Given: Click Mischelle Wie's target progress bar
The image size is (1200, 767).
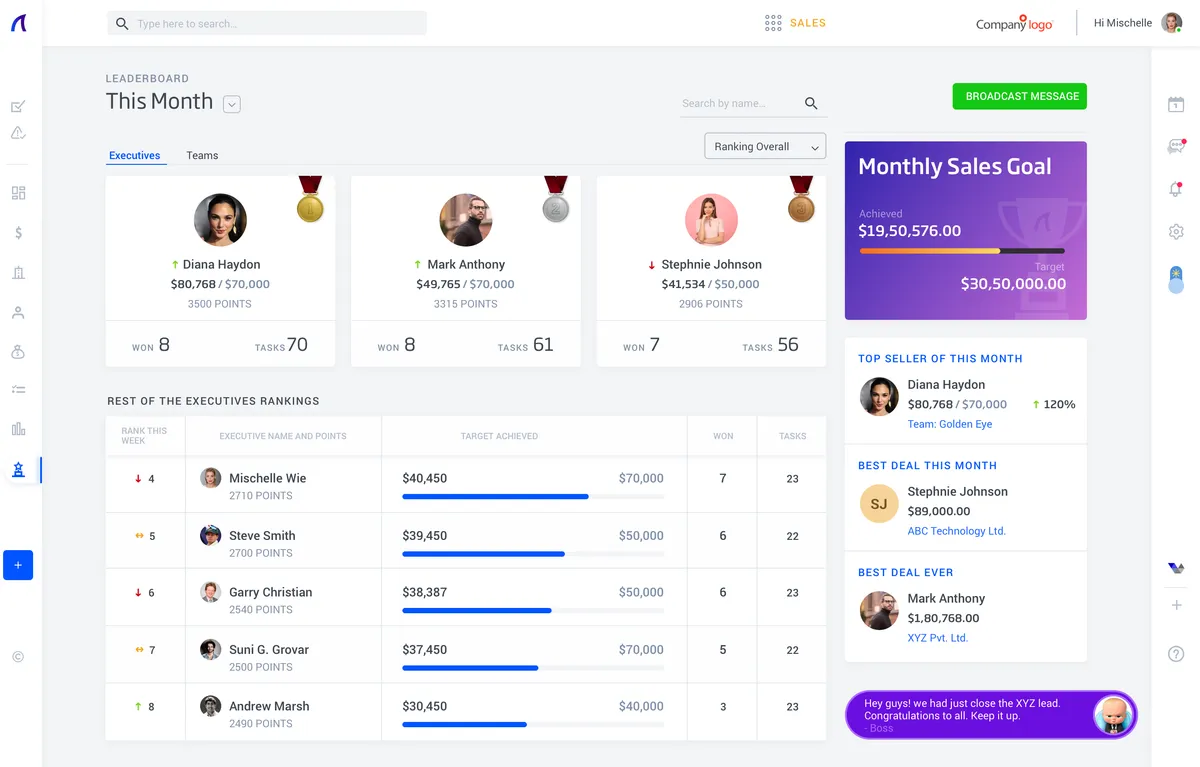Looking at the screenshot, I should point(533,496).
